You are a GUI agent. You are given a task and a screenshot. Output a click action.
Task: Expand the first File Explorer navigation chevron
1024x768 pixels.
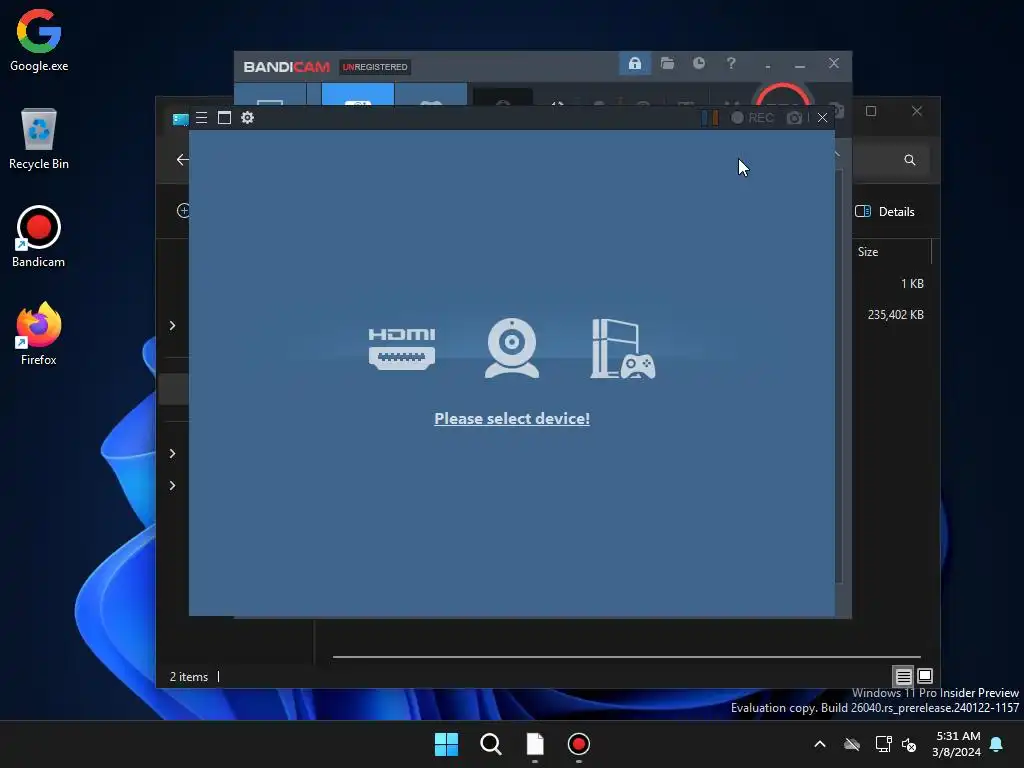click(x=172, y=325)
